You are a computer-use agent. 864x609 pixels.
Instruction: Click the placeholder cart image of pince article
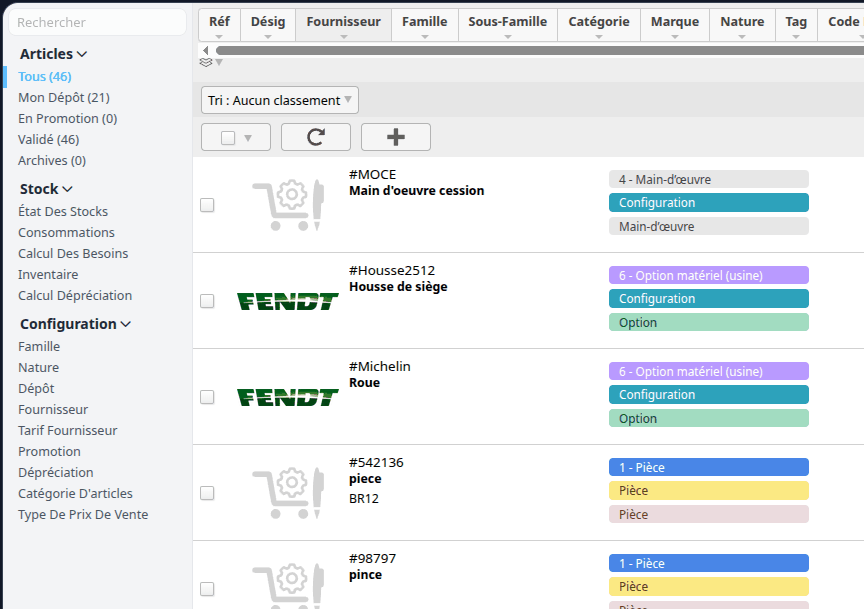288,585
